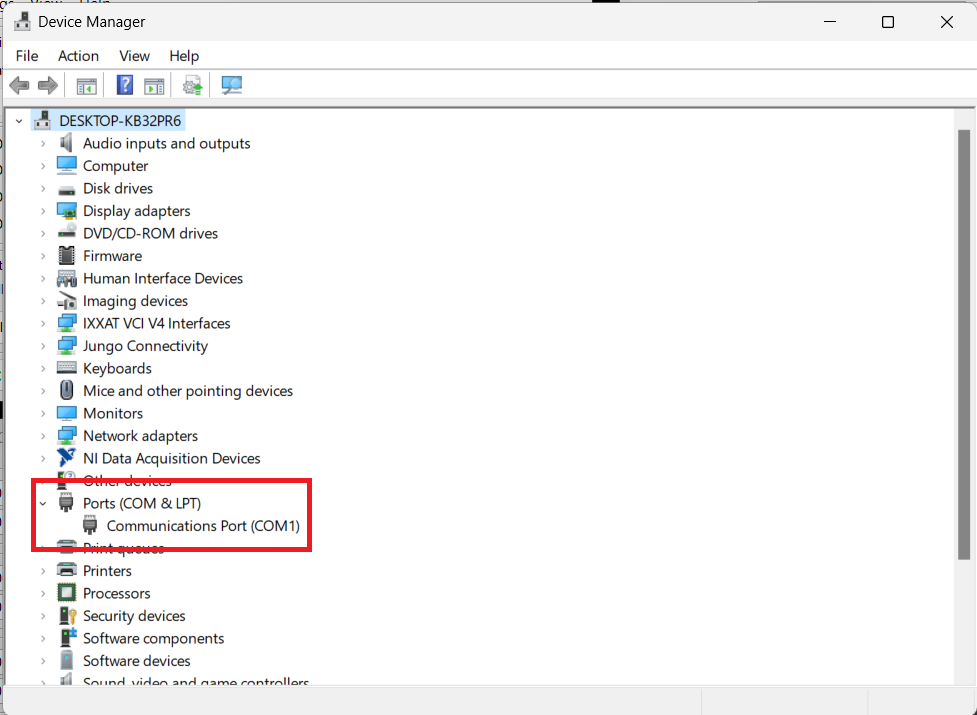Click Scan for hardware changes icon
The width and height of the screenshot is (977, 715).
tap(232, 86)
